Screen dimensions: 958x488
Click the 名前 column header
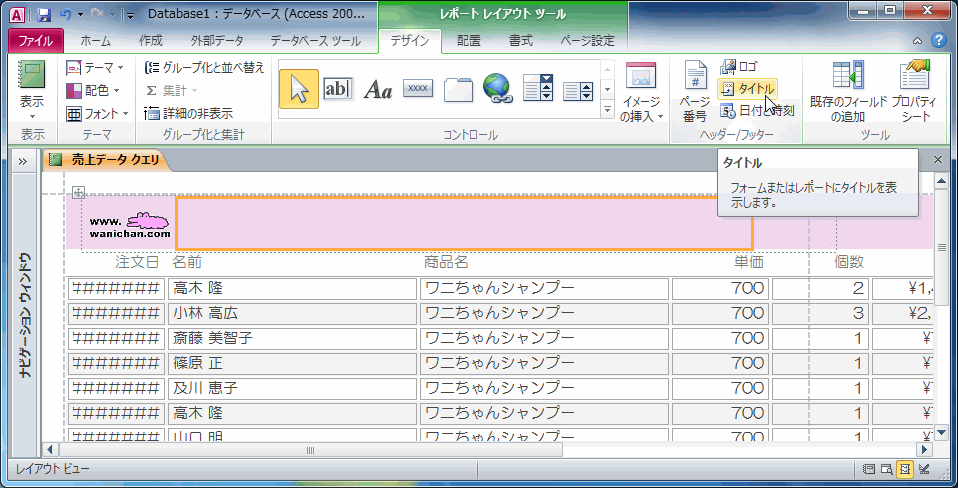pyautogui.click(x=186, y=263)
